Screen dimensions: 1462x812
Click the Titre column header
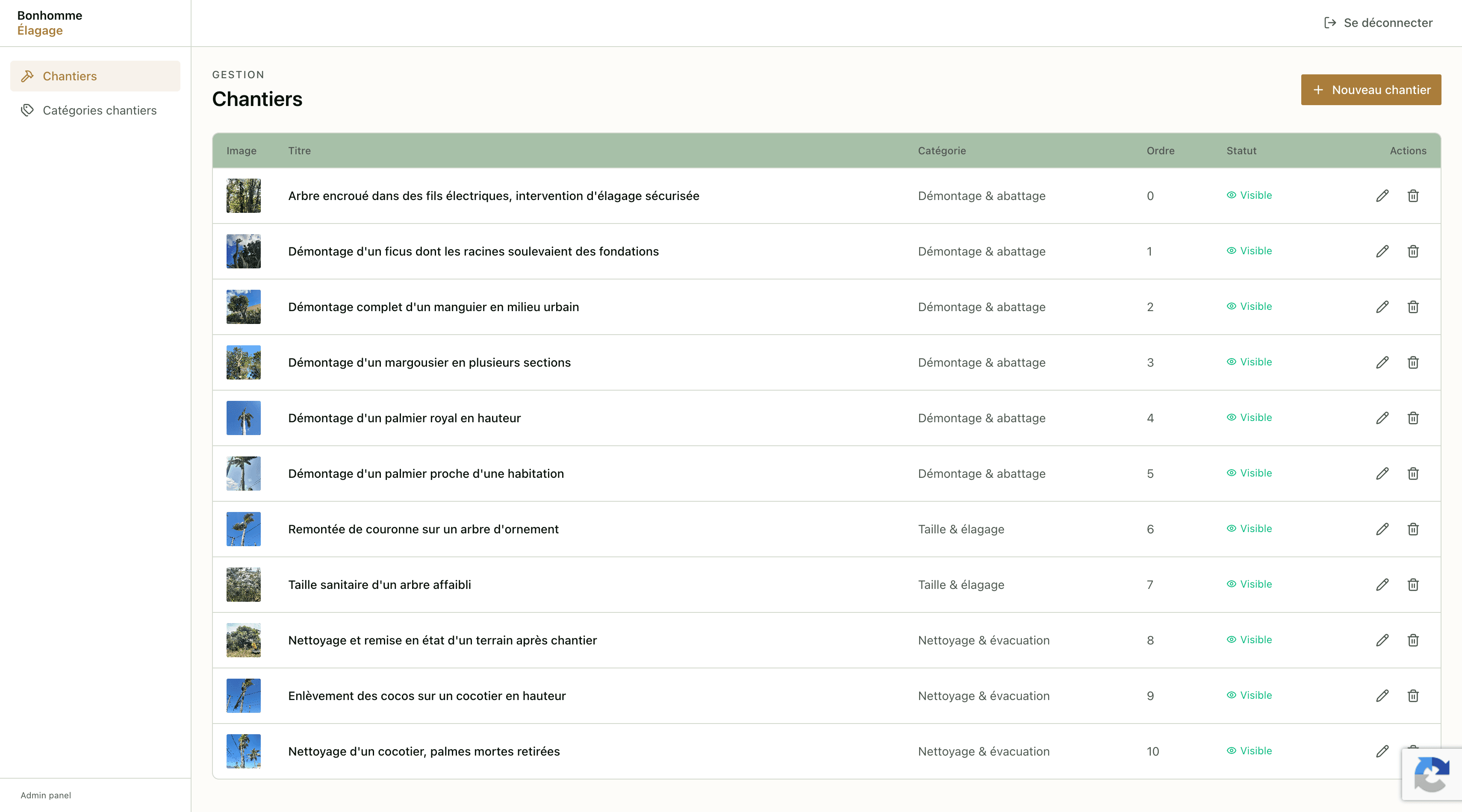click(x=299, y=151)
